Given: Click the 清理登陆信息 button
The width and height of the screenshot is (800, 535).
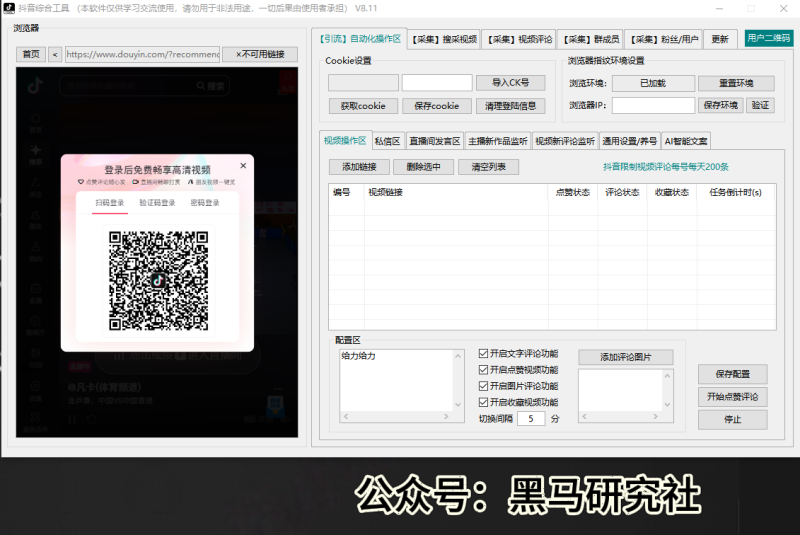Looking at the screenshot, I should 511,106.
